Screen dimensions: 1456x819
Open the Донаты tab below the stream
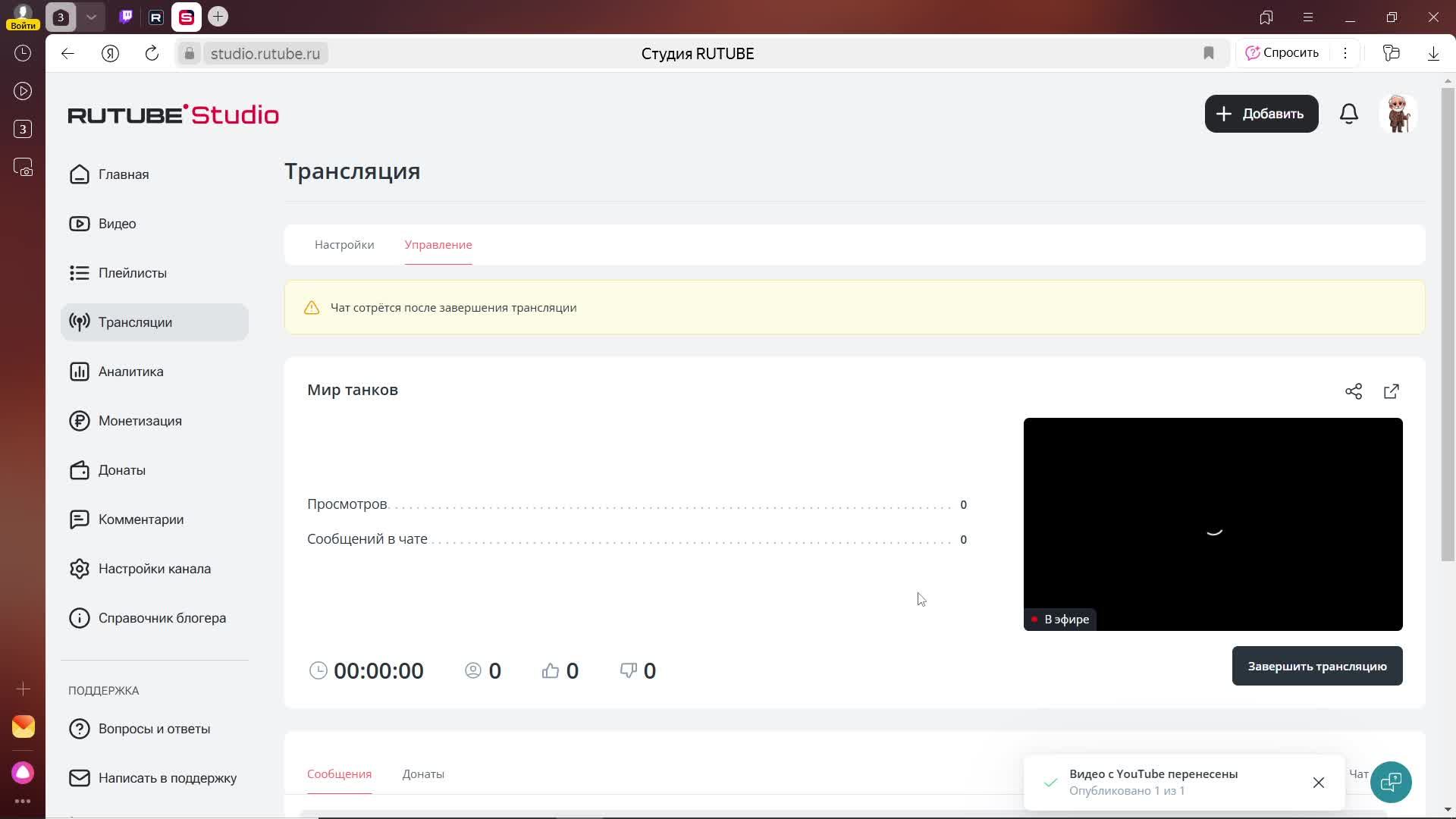[x=422, y=773]
